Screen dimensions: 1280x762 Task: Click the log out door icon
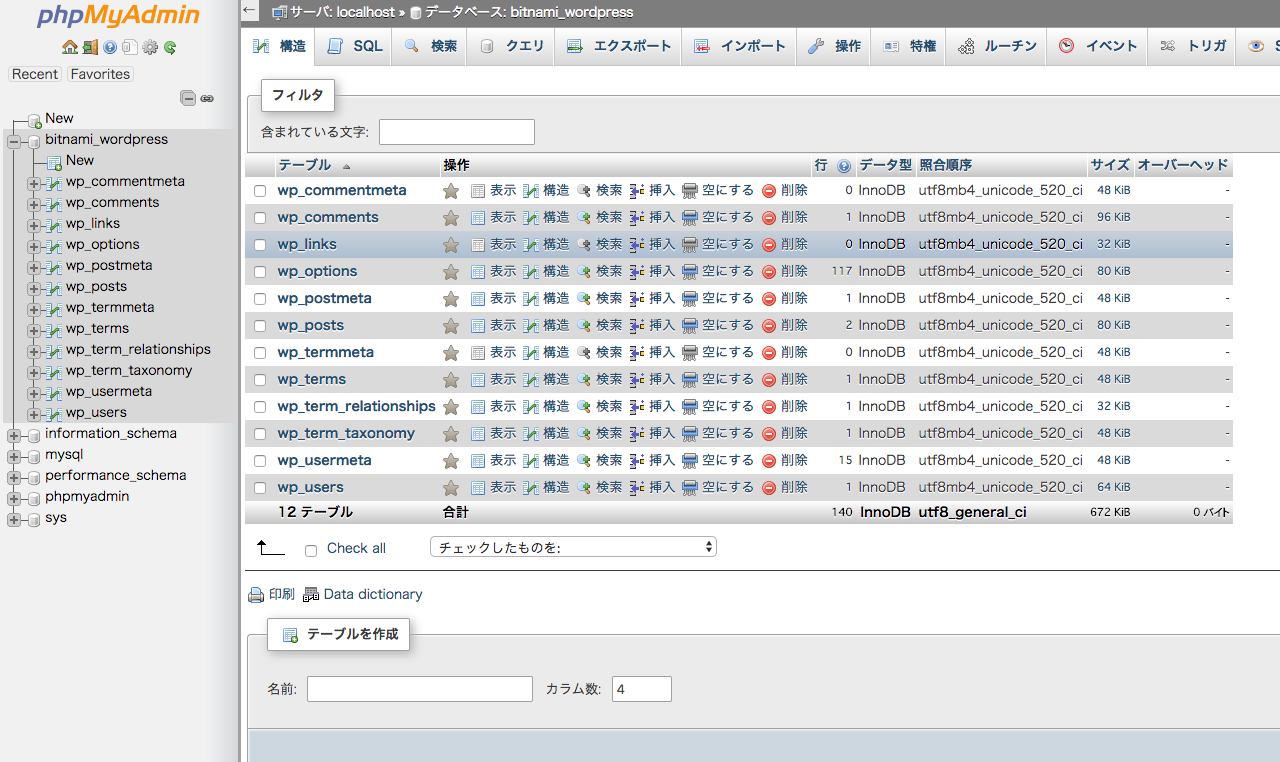click(x=90, y=47)
